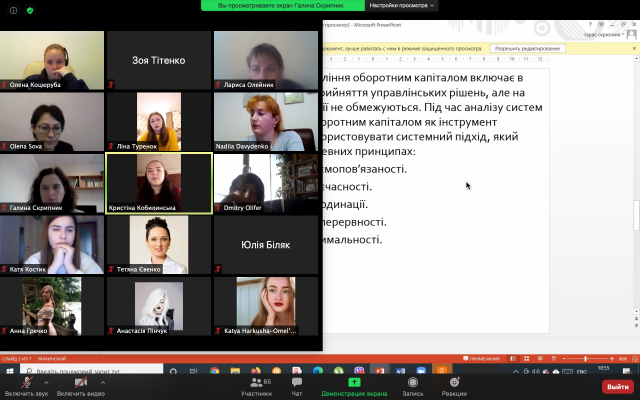Select Анна Гречко video tile

tap(52, 307)
